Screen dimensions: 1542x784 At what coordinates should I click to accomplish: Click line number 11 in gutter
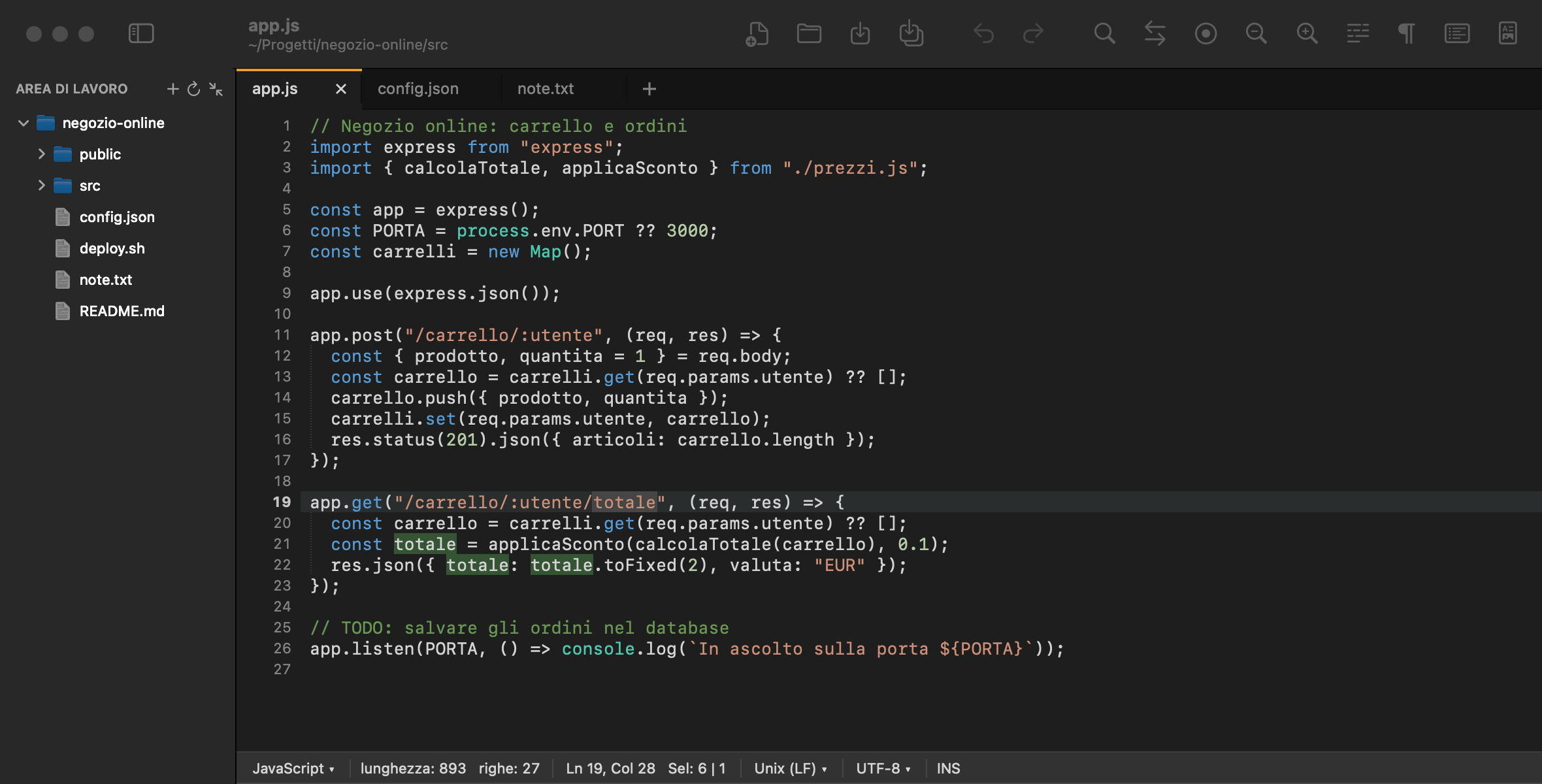[282, 335]
